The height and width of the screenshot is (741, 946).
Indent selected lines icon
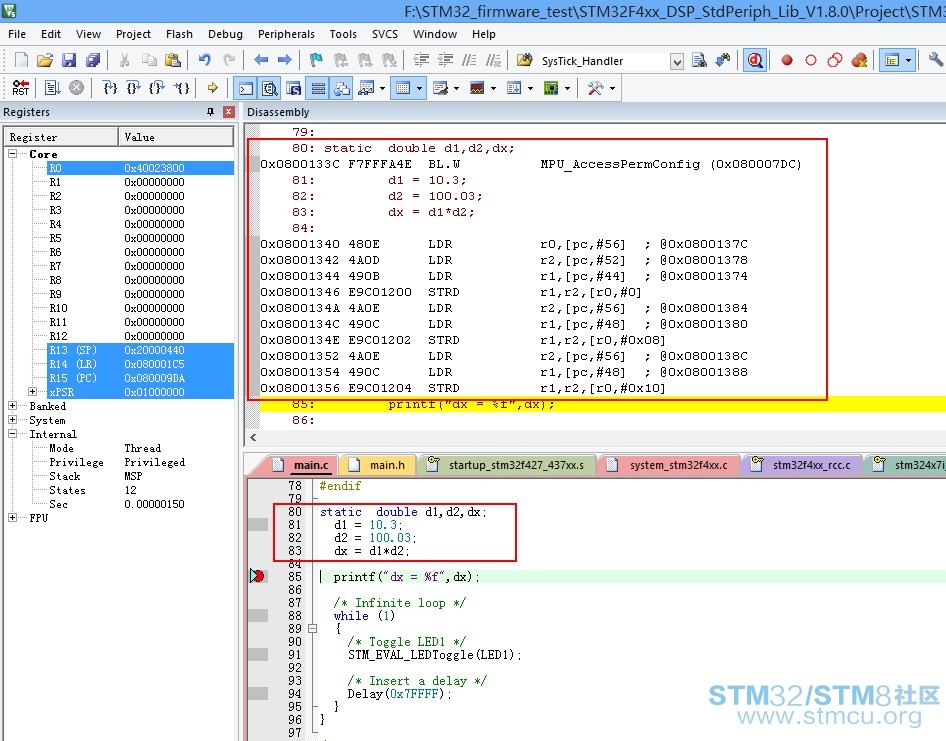421,60
